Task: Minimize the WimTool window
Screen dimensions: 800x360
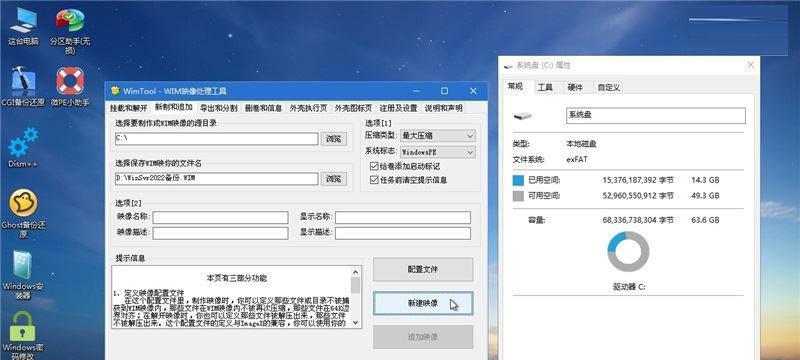Action: coord(416,91)
